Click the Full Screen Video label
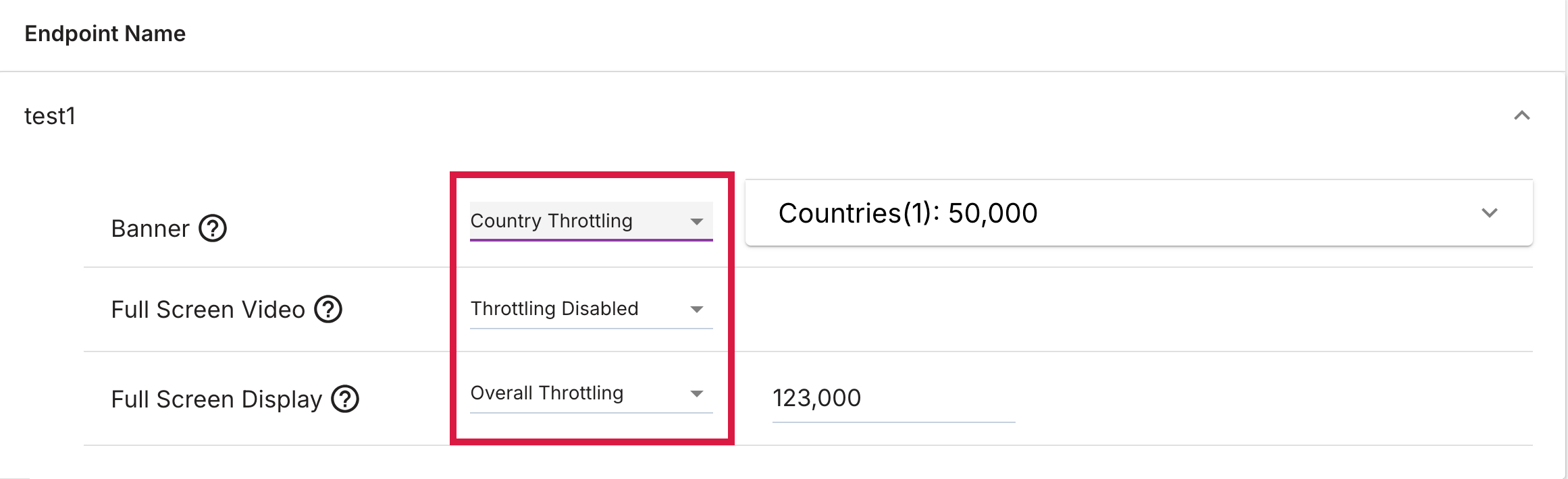Screen dimensions: 1568x479 tap(208, 310)
